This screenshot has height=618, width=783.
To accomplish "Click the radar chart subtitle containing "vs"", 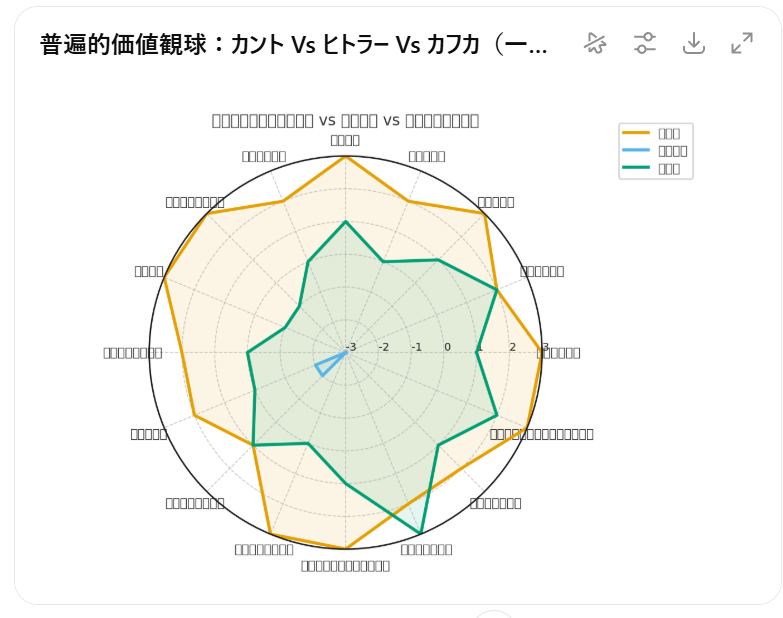I will tap(345, 120).
